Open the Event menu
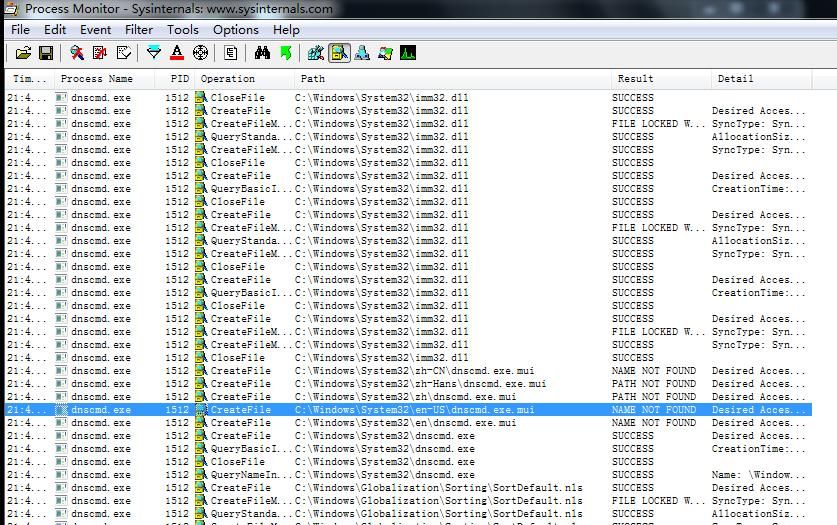Image resolution: width=837 pixels, height=525 pixels. pyautogui.click(x=96, y=30)
